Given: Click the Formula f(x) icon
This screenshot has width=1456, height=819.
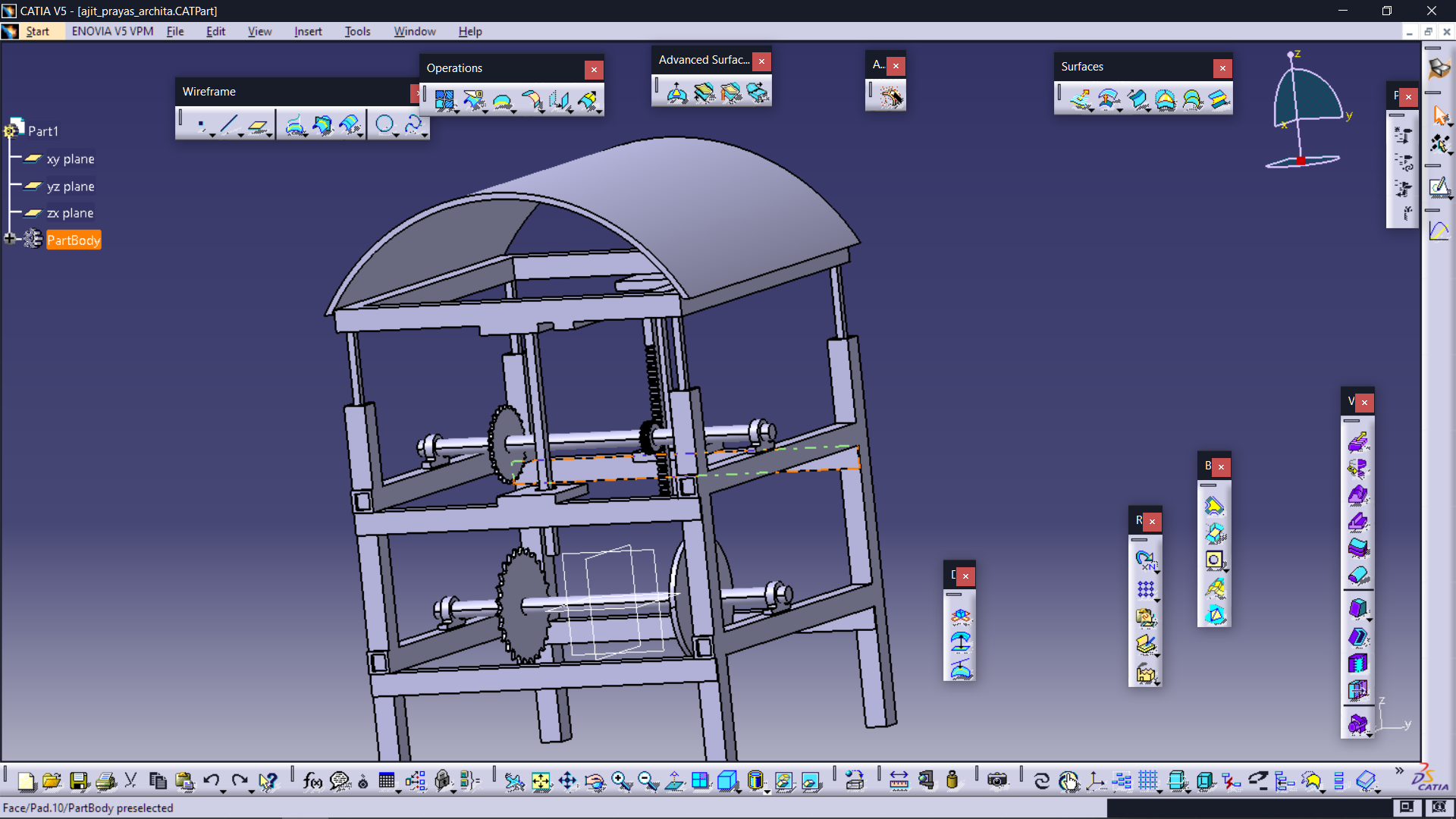Looking at the screenshot, I should tap(312, 780).
